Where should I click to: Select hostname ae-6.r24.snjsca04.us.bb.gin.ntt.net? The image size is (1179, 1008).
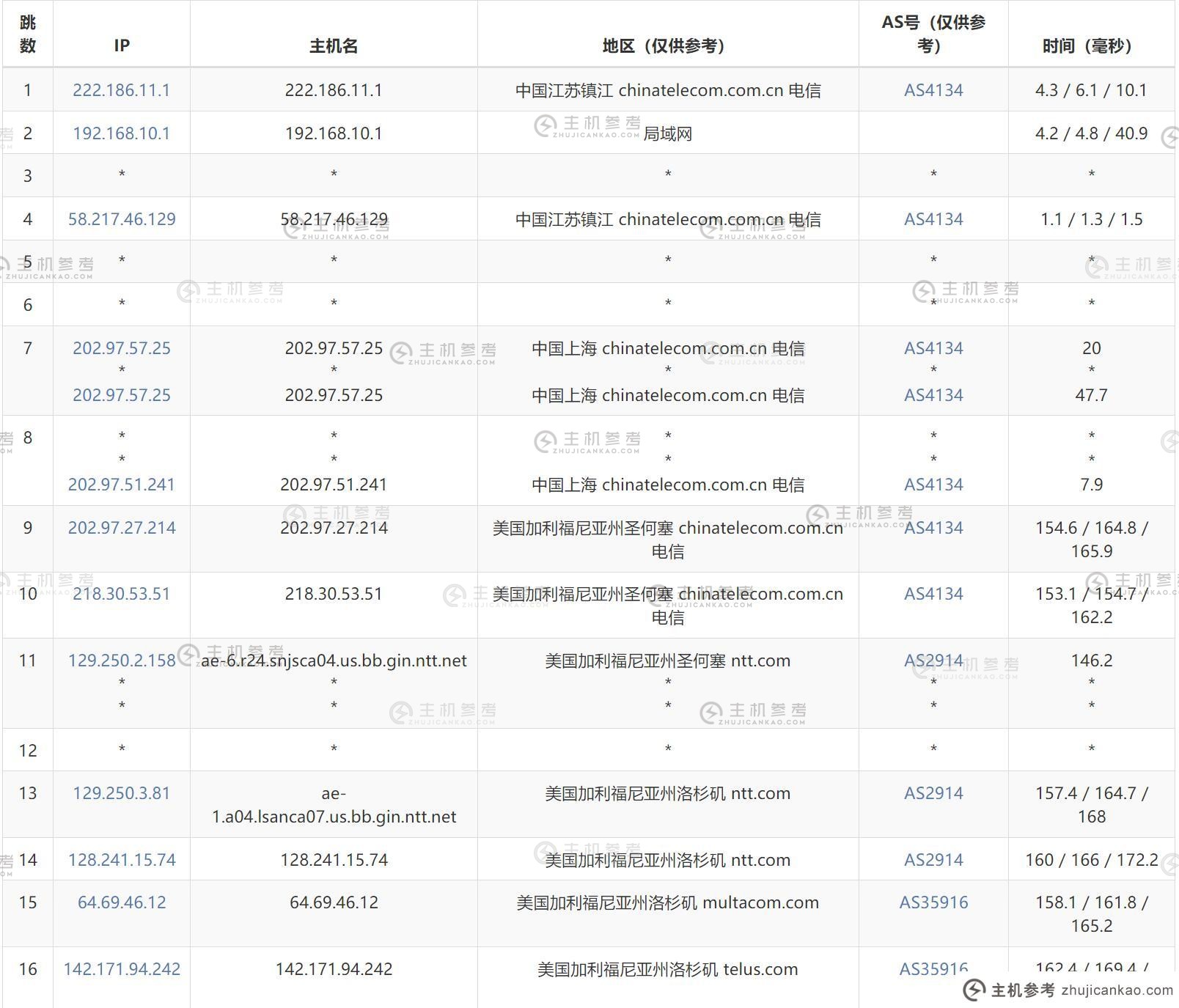tap(334, 661)
